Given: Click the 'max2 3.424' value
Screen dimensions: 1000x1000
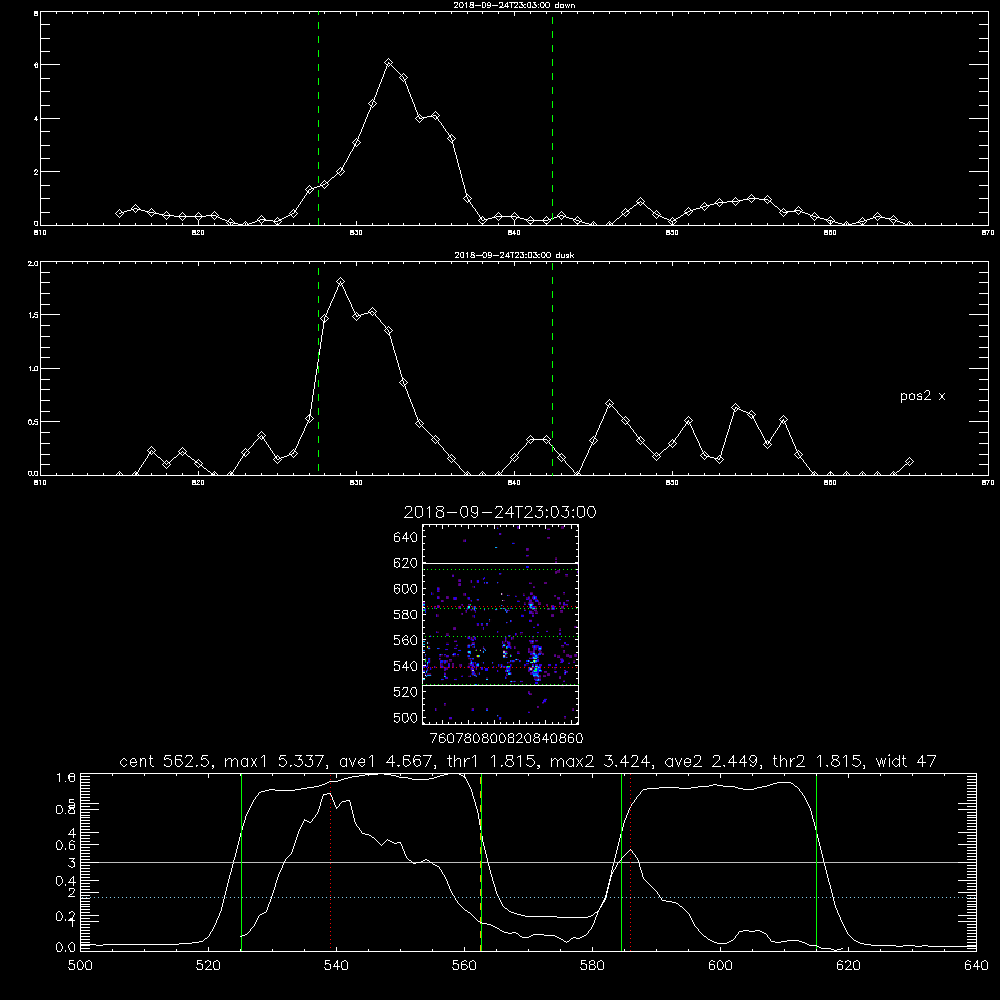Looking at the screenshot, I should [x=599, y=761].
